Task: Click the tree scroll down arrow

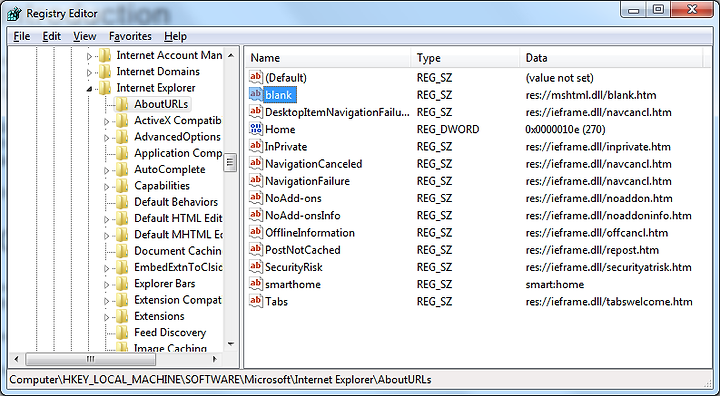Action: coord(231,344)
